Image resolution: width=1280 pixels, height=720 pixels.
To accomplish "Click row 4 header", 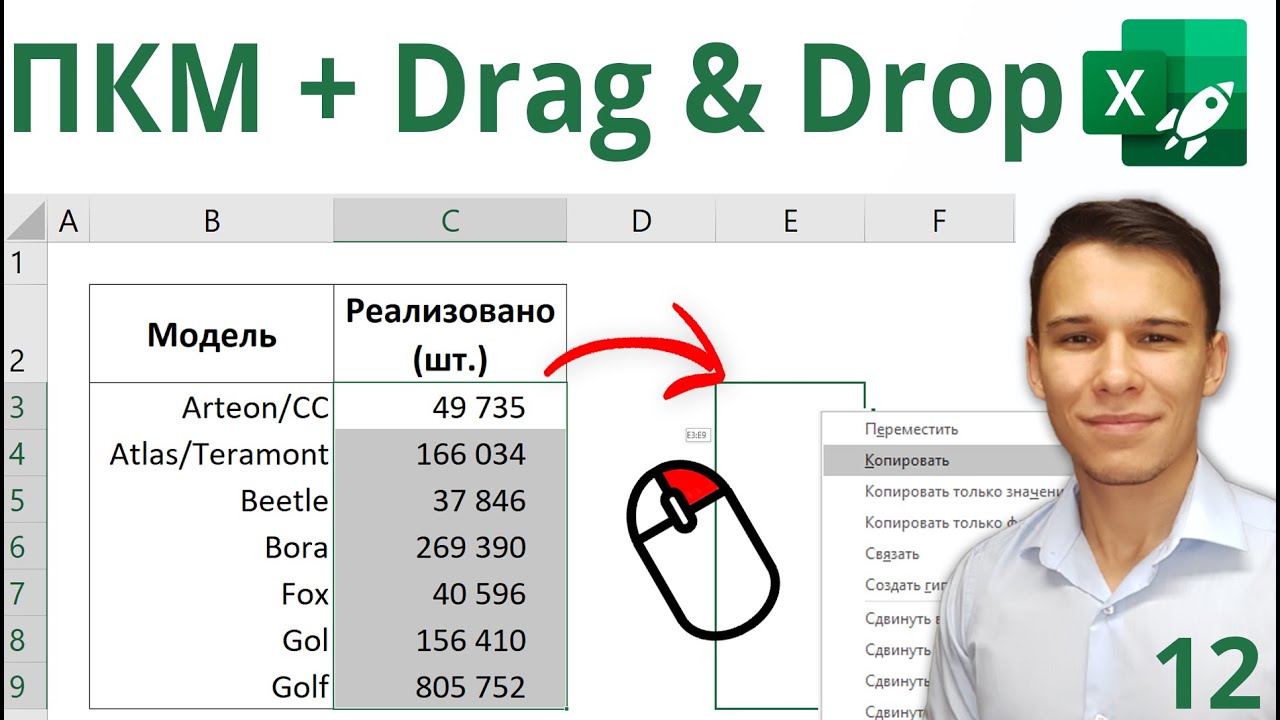I will coord(26,454).
